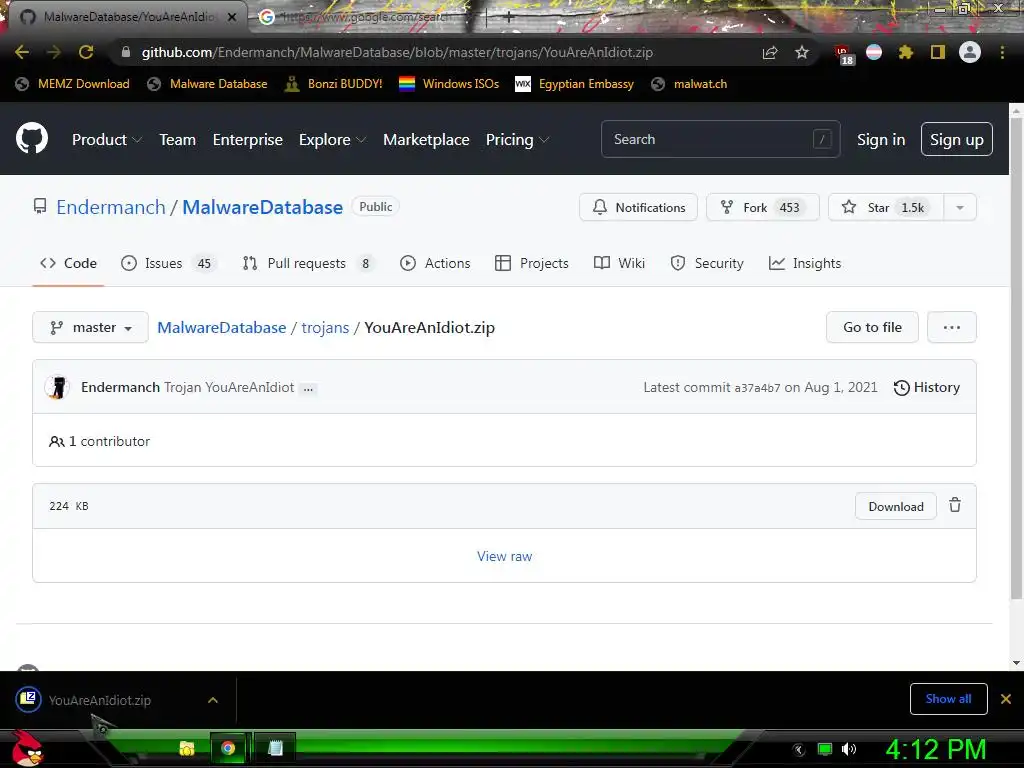This screenshot has width=1024, height=768.
Task: Open the Security tab
Action: tap(707, 263)
